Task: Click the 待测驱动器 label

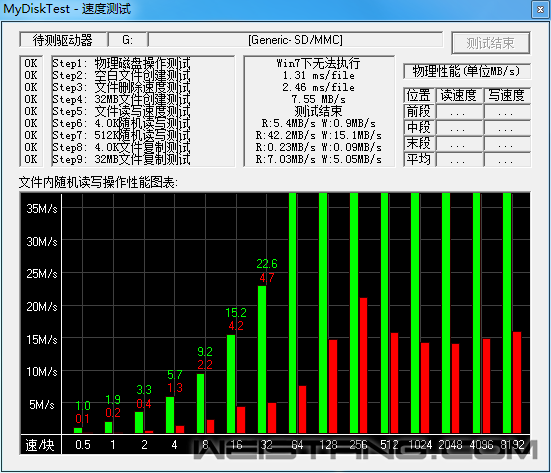Action: [x=63, y=40]
